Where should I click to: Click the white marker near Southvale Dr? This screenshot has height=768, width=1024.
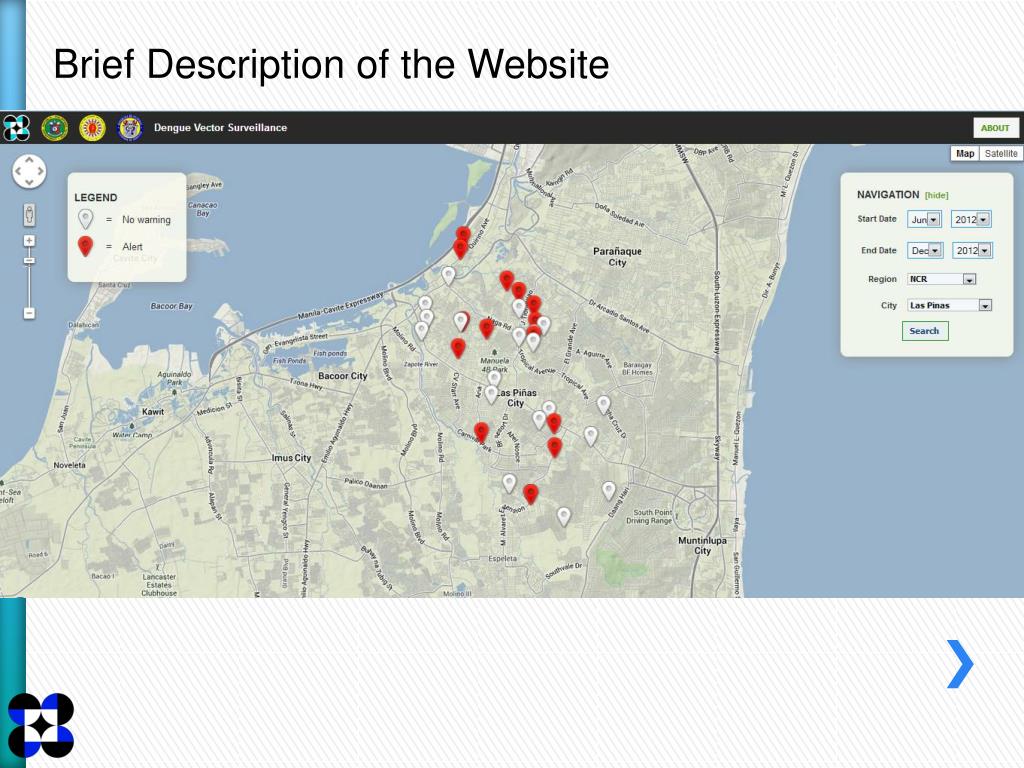pyautogui.click(x=564, y=517)
